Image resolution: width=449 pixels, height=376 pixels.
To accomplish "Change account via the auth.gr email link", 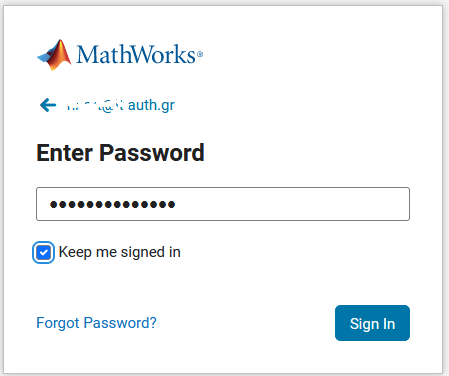I will point(120,105).
